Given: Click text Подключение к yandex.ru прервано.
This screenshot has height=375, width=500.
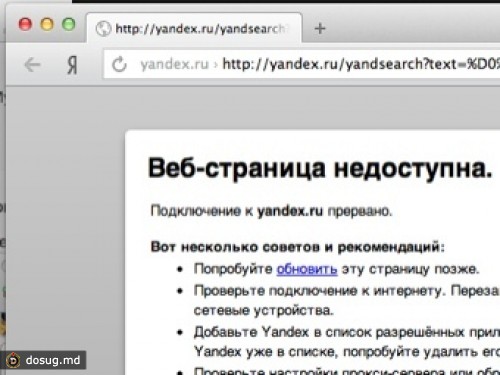Looking at the screenshot, I should tap(271, 211).
